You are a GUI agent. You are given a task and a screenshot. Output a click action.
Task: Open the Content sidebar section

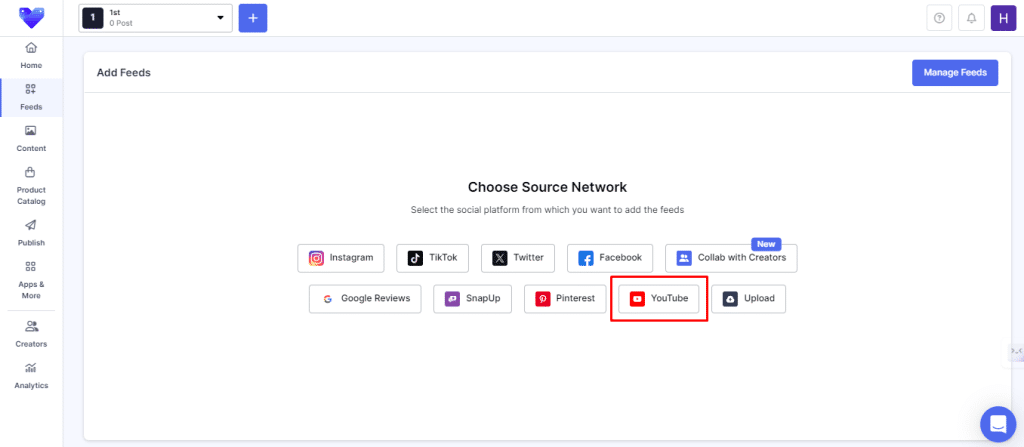tap(31, 138)
